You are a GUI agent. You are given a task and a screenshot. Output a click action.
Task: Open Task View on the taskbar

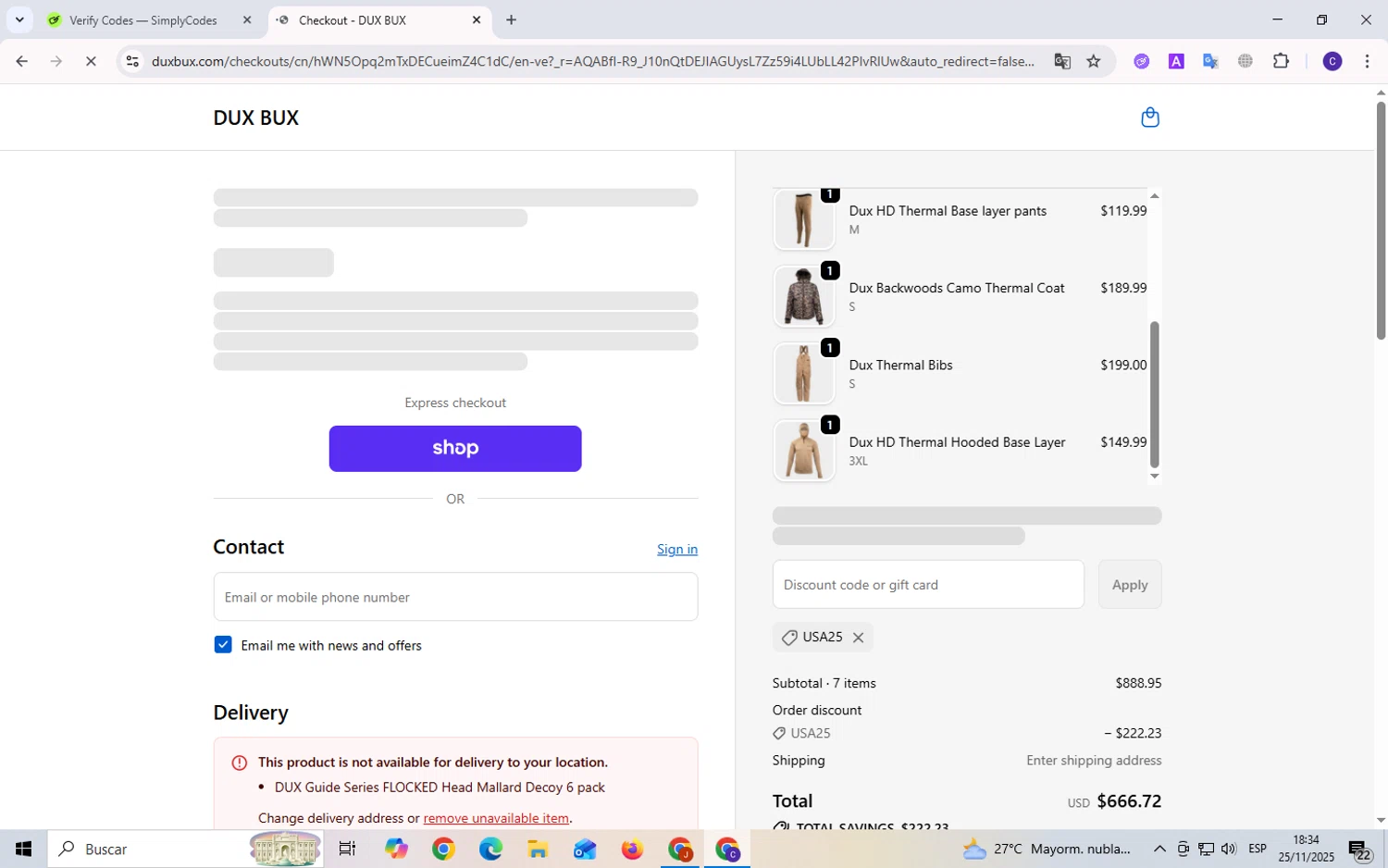pos(347,849)
